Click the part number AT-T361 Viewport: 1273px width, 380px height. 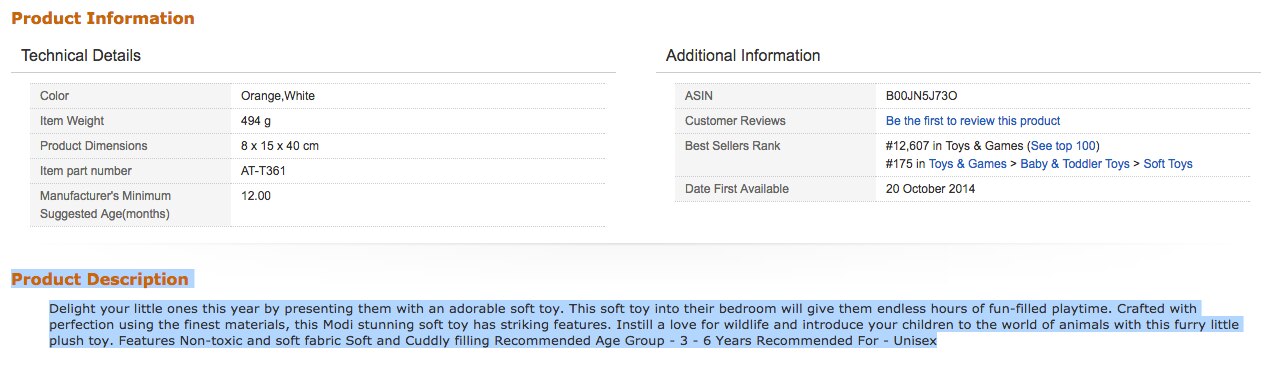264,171
